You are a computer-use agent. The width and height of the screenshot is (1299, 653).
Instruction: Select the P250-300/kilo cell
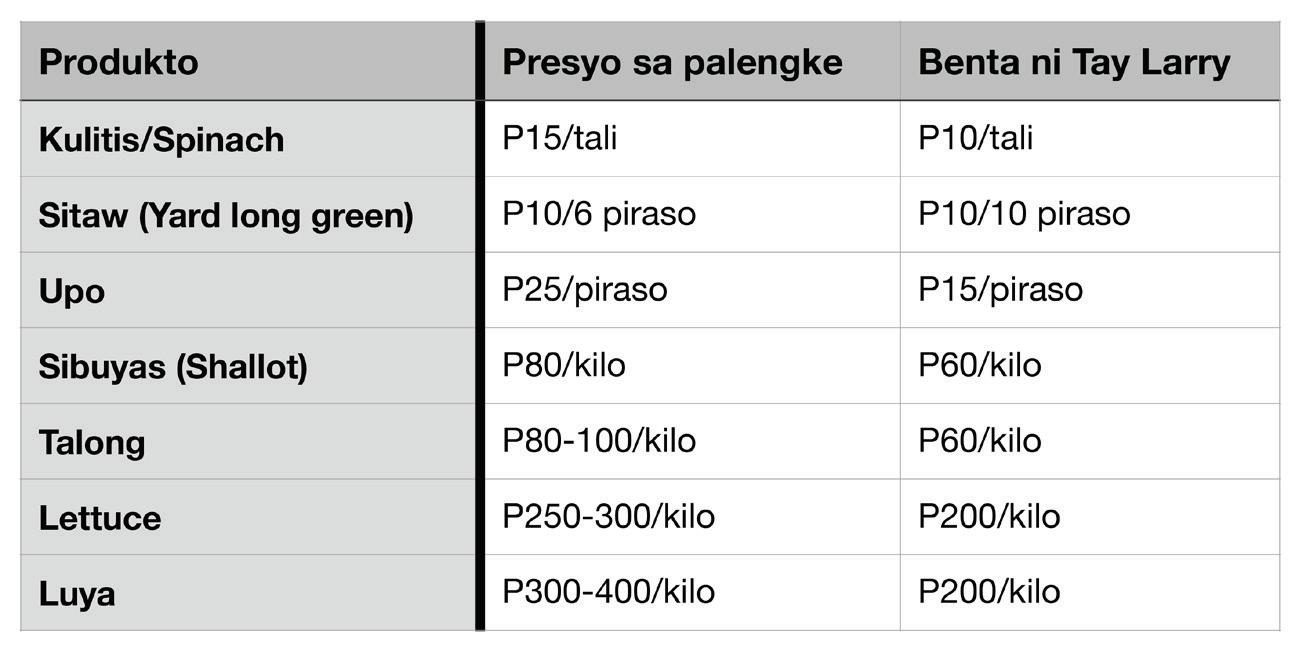click(692, 516)
